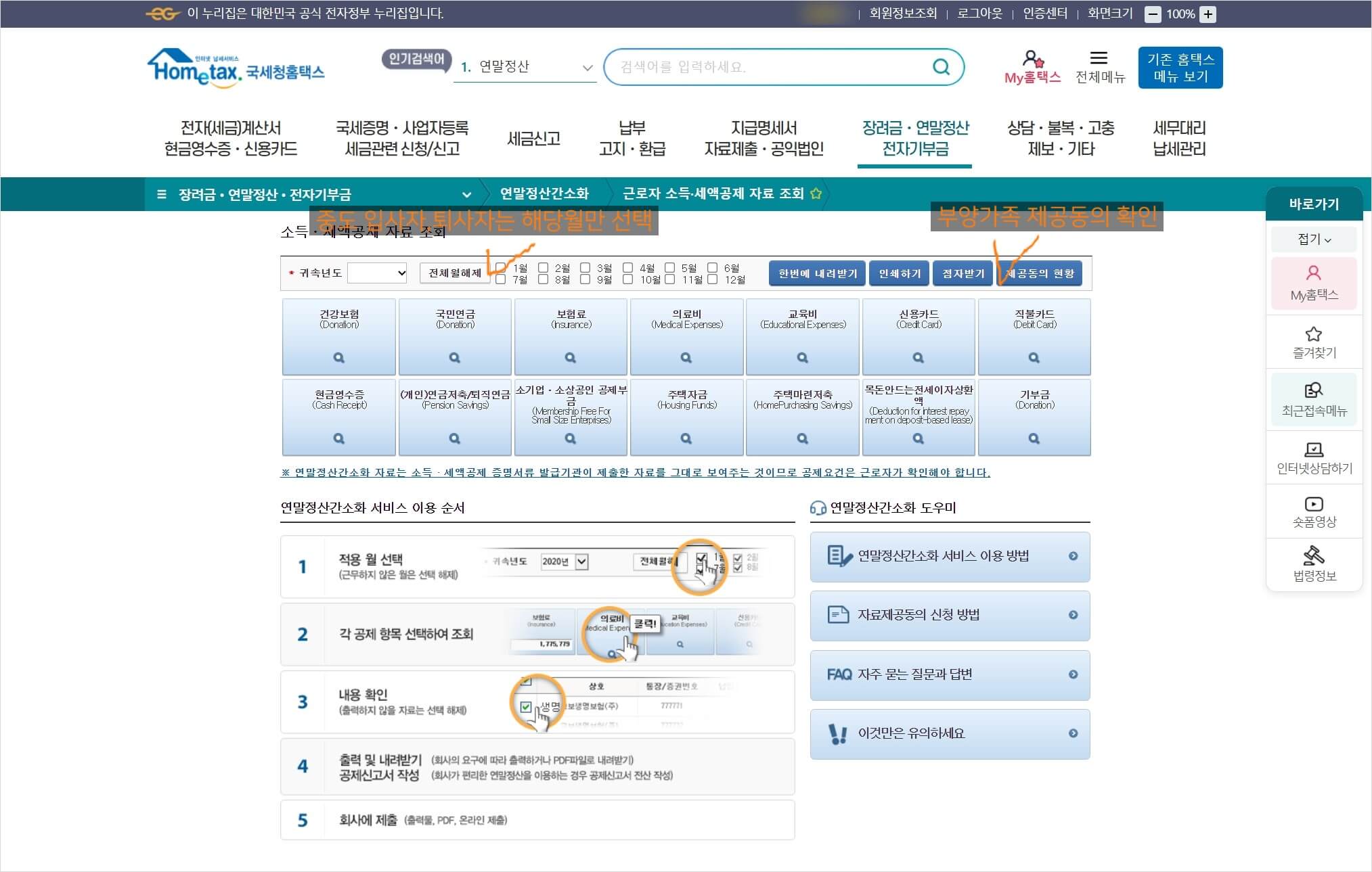Add page to favorites with star icon
1372x872 pixels.
(816, 194)
